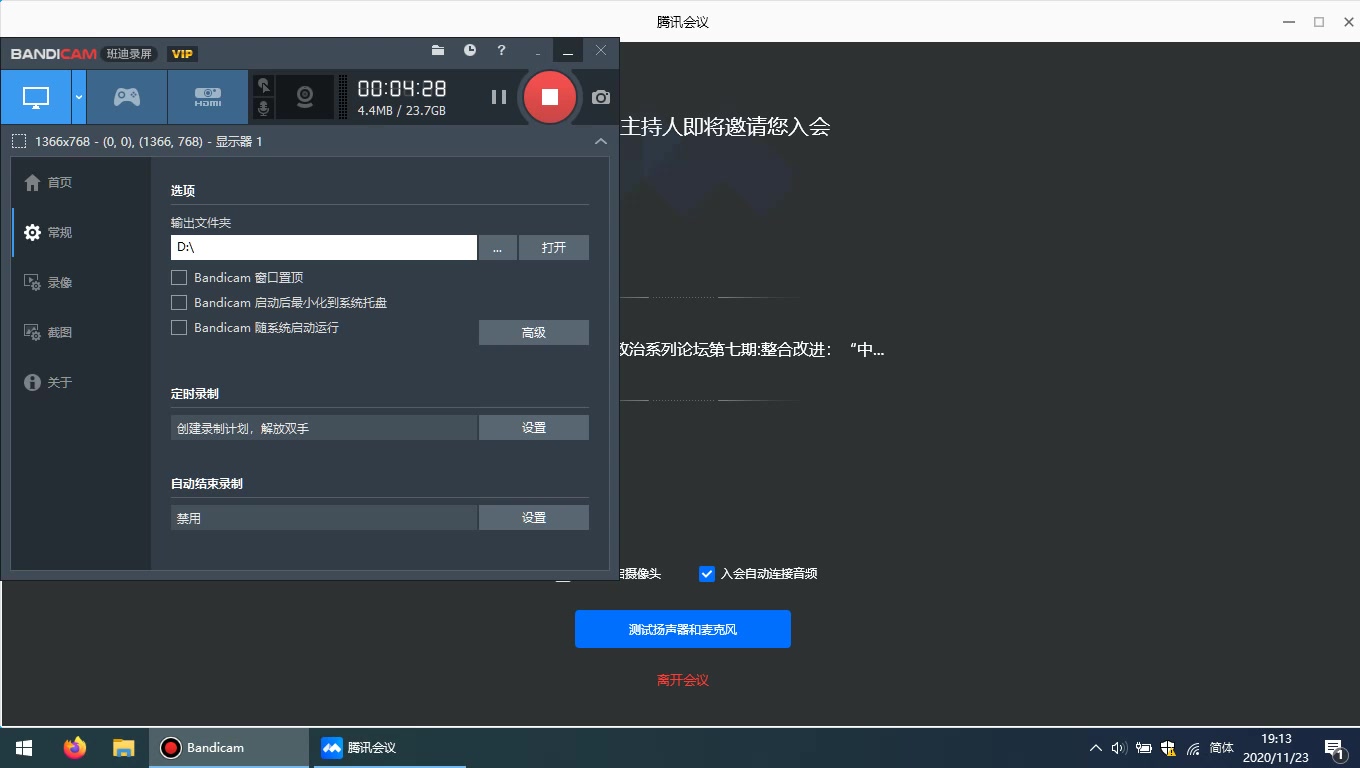This screenshot has width=1360, height=768.
Task: Browse output folder with the ... button
Action: tap(498, 247)
